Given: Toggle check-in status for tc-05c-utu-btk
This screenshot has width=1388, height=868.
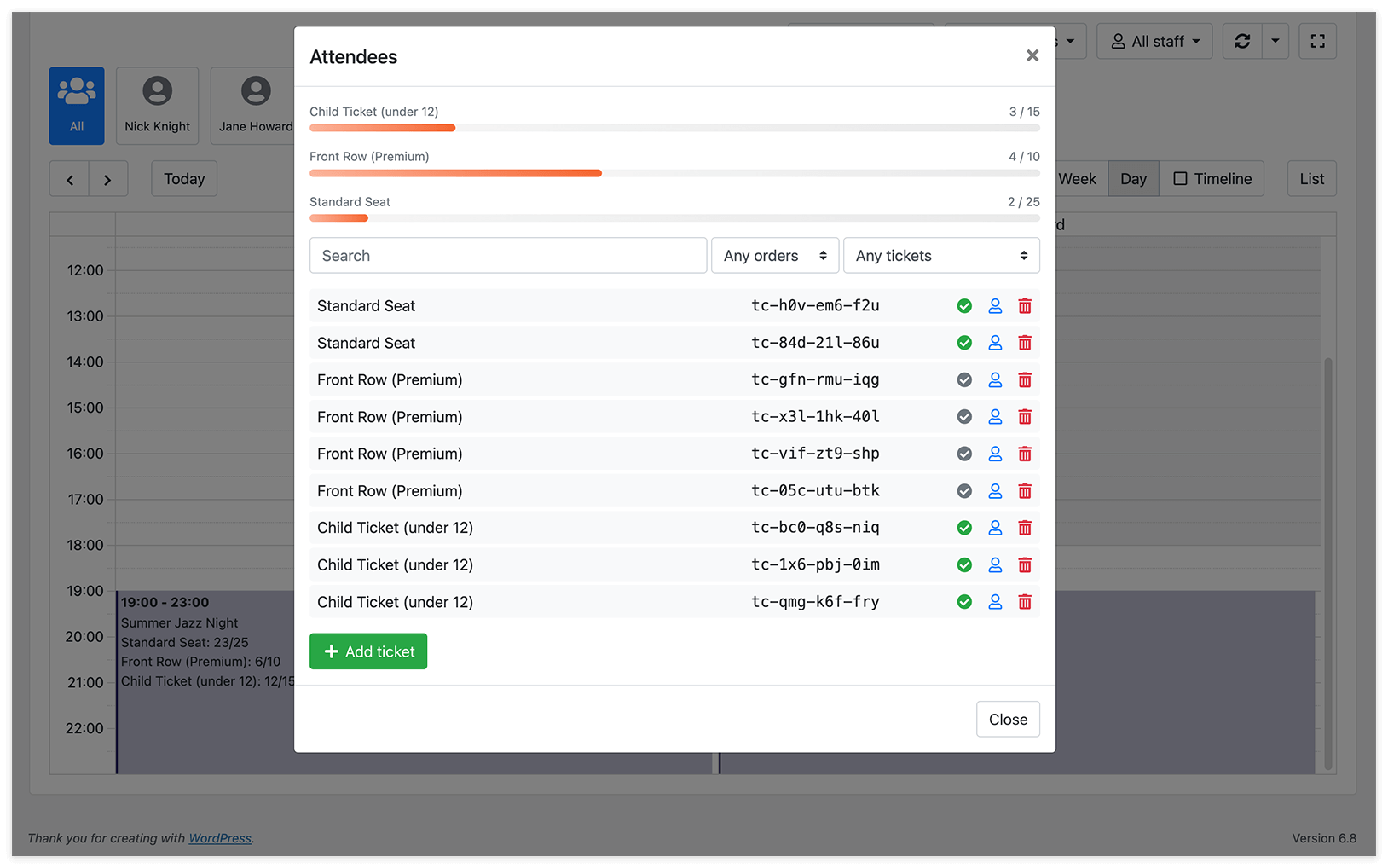Looking at the screenshot, I should [x=964, y=491].
